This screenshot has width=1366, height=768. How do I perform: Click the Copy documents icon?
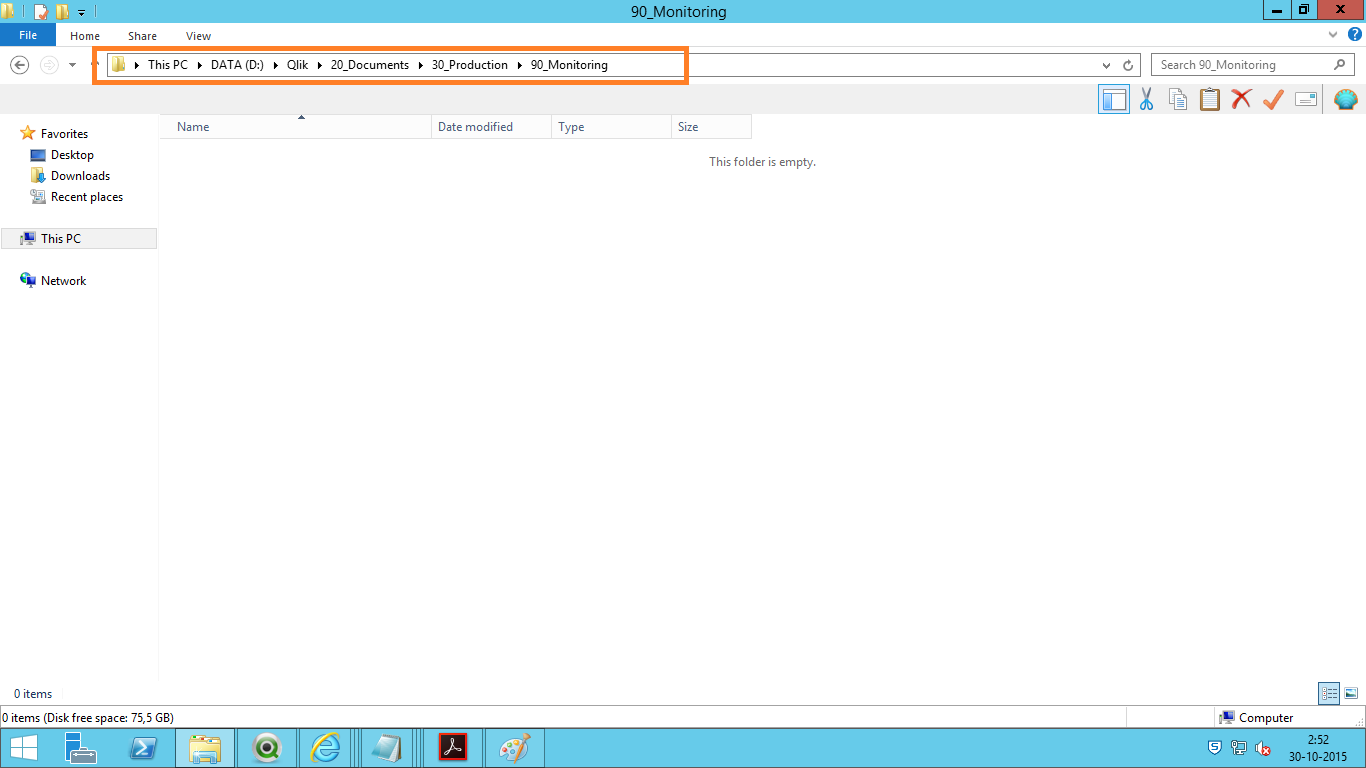tap(1178, 99)
